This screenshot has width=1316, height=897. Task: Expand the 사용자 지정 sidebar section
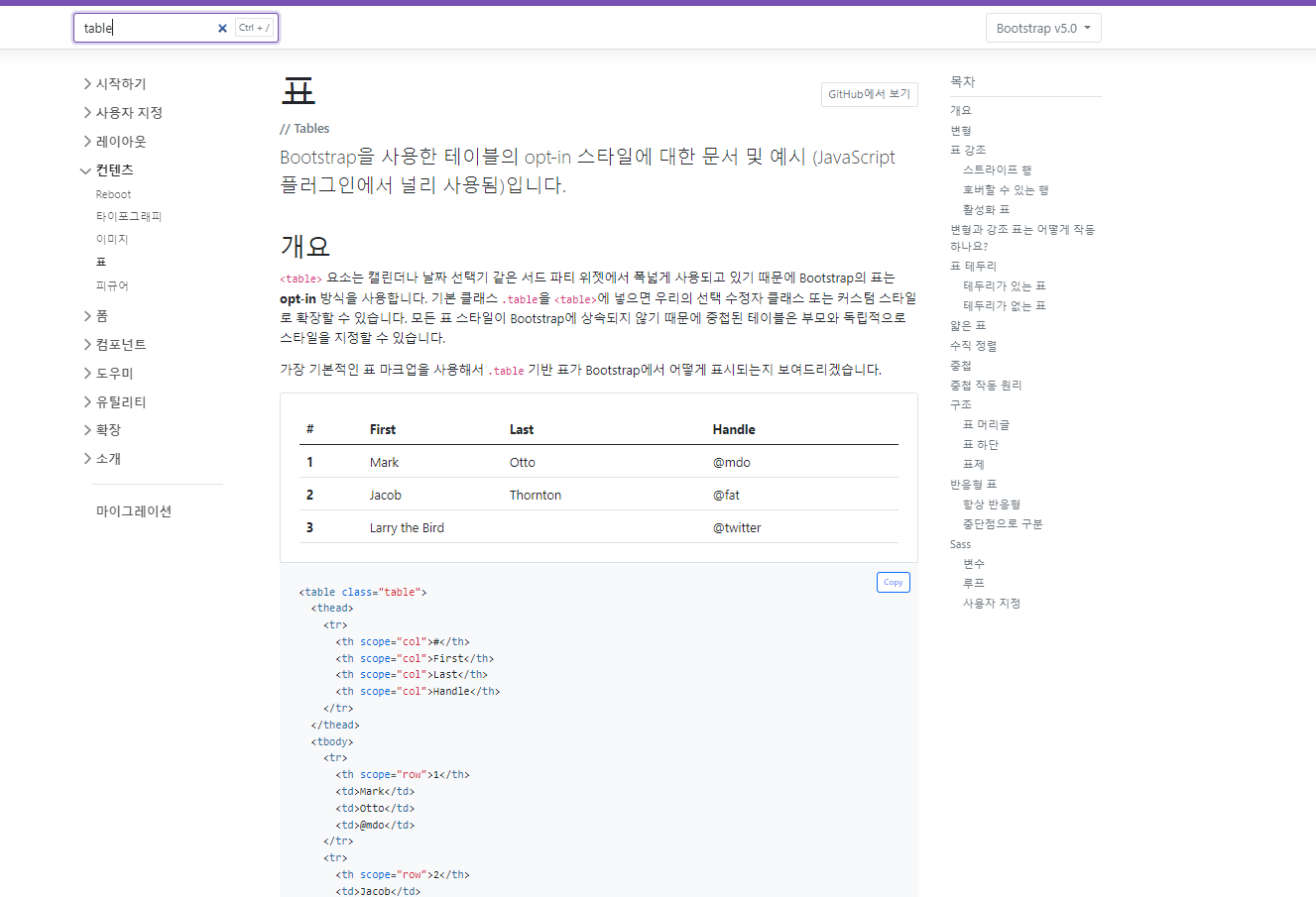(x=124, y=113)
